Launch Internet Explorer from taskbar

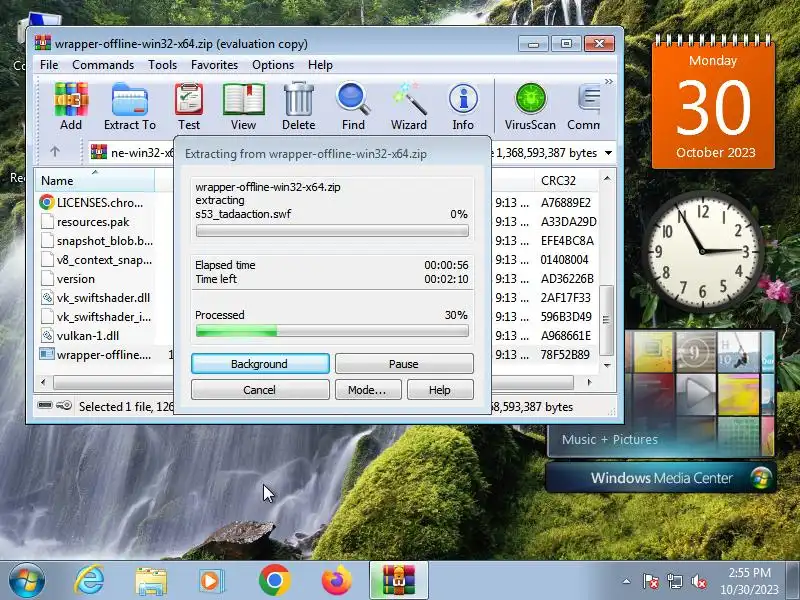click(89, 581)
